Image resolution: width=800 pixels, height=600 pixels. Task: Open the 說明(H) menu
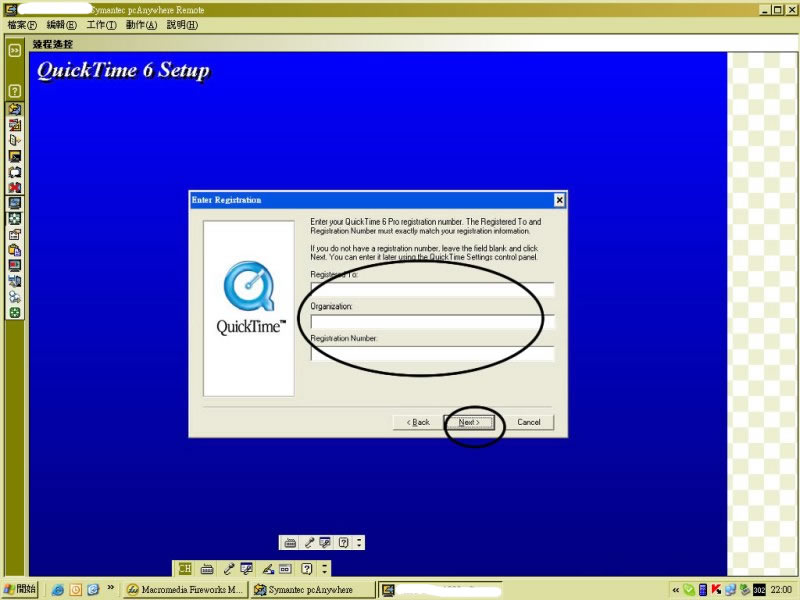pos(182,25)
